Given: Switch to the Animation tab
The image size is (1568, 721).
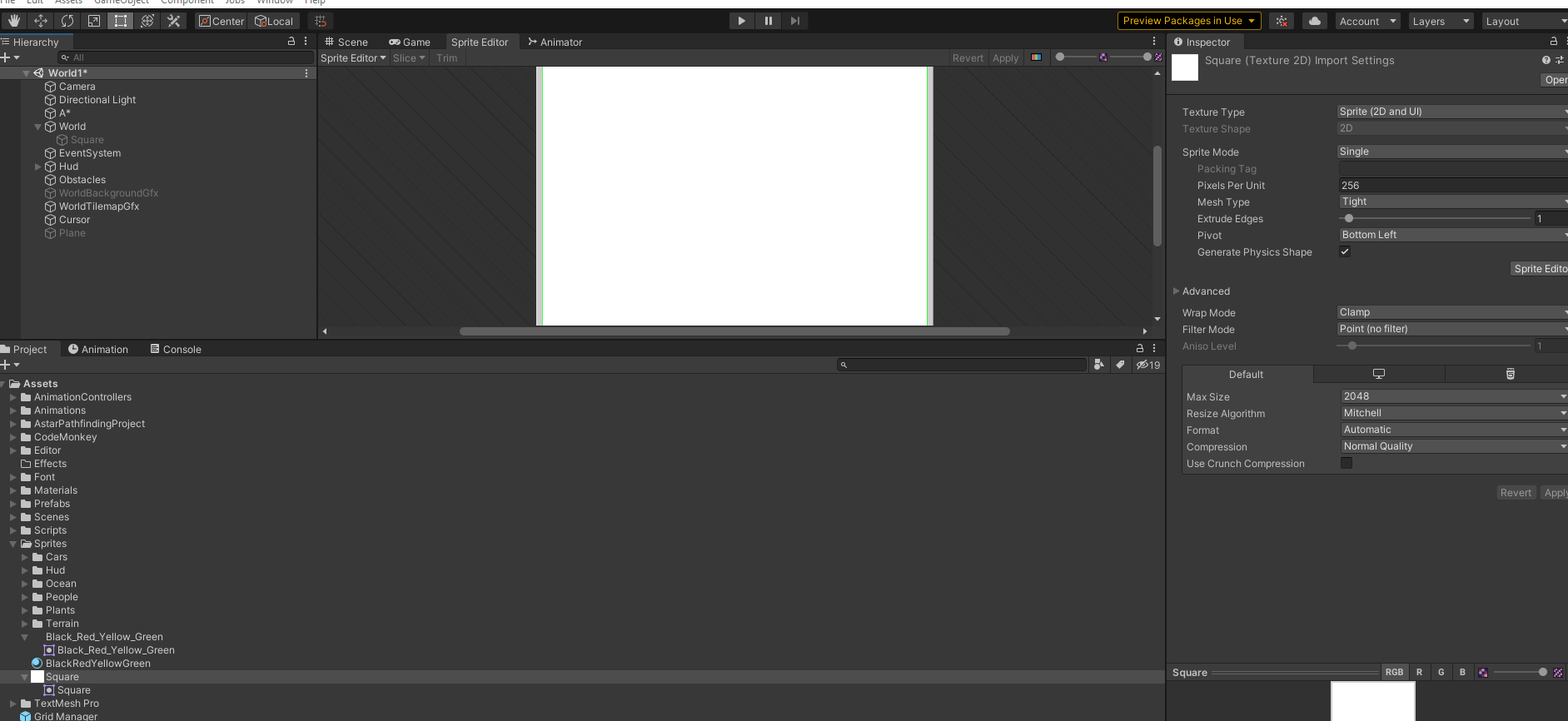Looking at the screenshot, I should (98, 349).
